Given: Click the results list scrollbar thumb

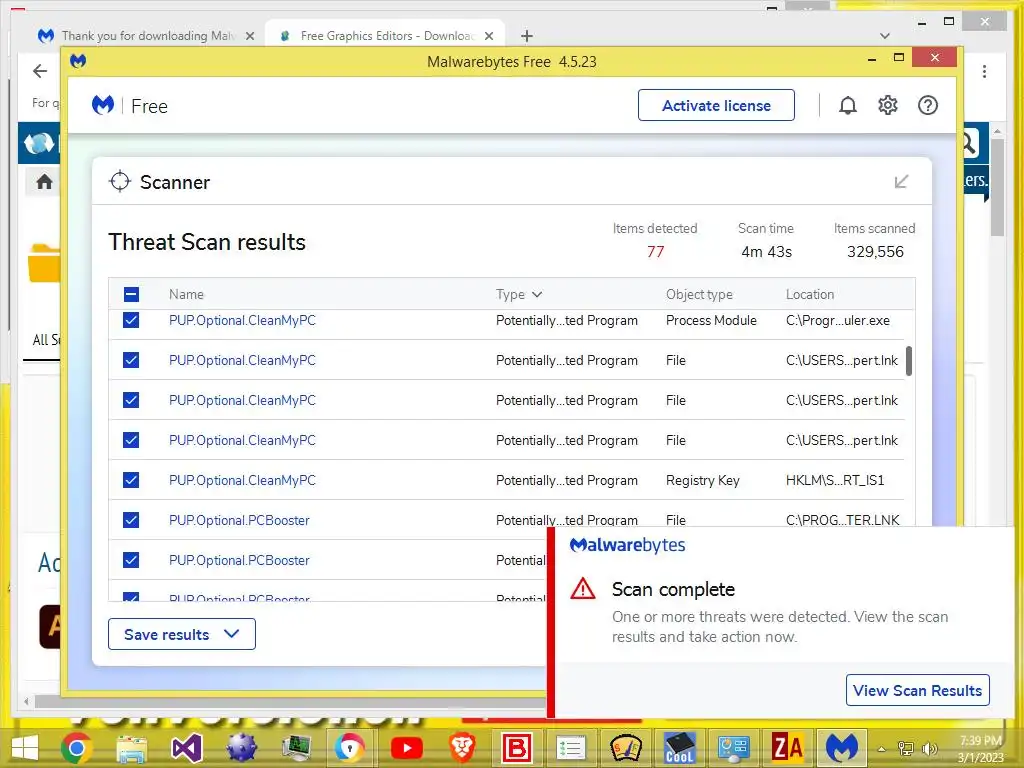Looking at the screenshot, I should coord(909,361).
